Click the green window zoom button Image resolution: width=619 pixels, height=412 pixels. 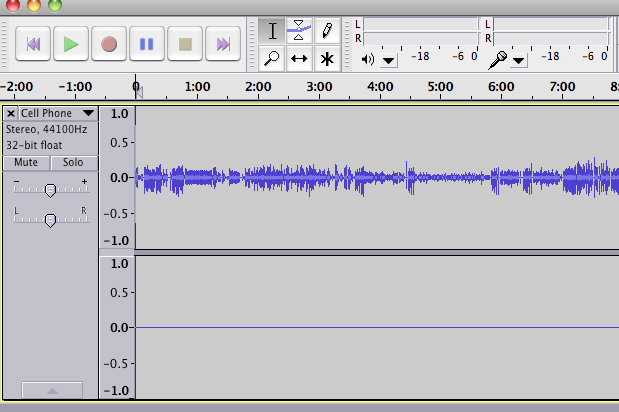(55, 5)
